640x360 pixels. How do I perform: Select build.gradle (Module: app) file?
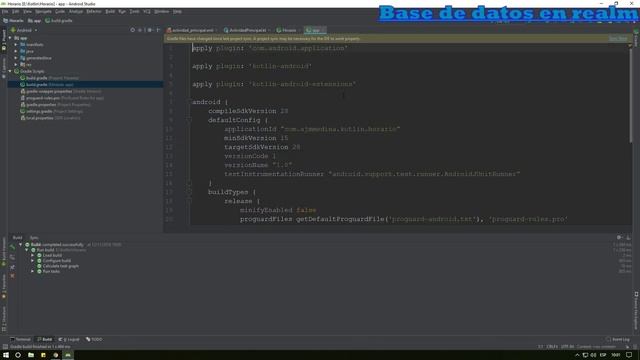(x=85, y=84)
